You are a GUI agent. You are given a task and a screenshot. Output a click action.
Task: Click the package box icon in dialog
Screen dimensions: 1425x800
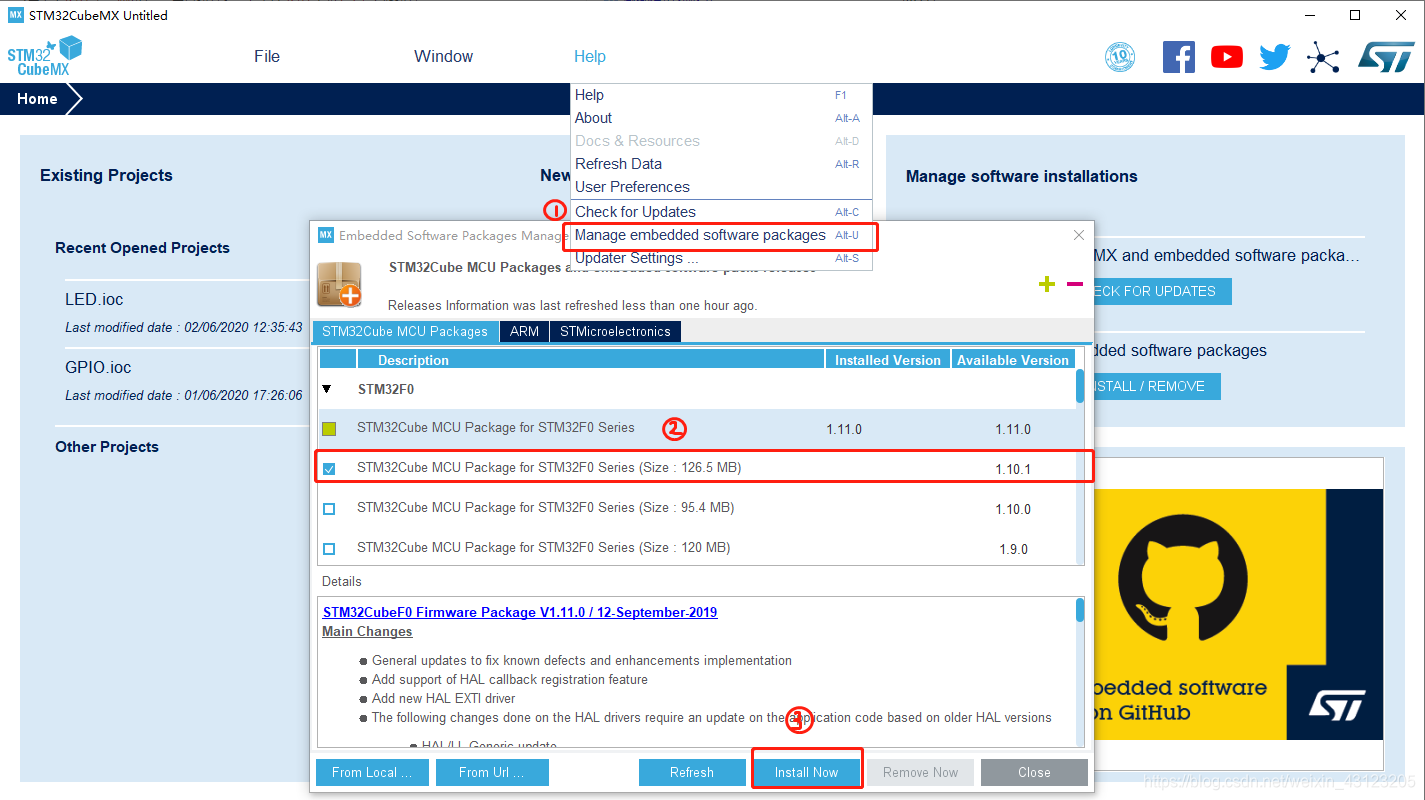click(339, 284)
